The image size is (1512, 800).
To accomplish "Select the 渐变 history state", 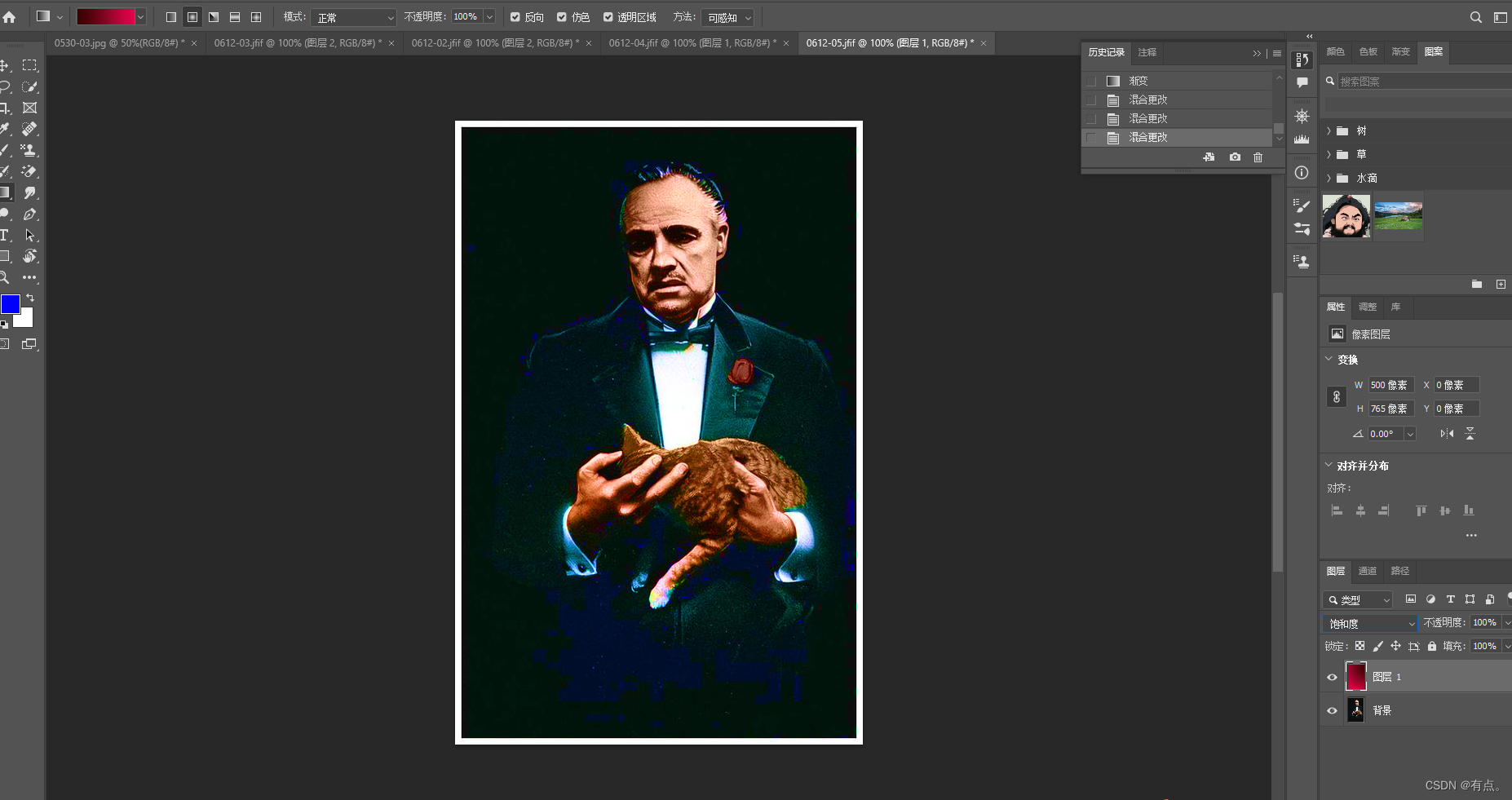I will pos(1177,81).
